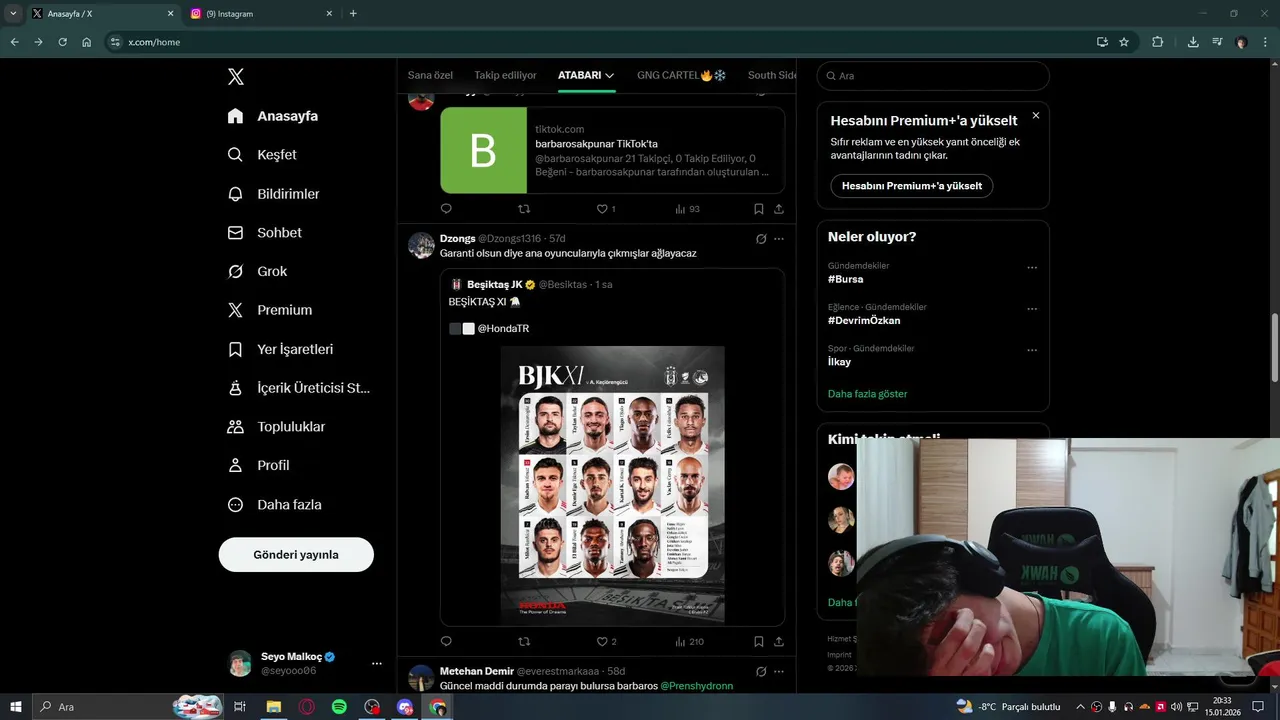Open Spotify from the taskbar

point(339,707)
